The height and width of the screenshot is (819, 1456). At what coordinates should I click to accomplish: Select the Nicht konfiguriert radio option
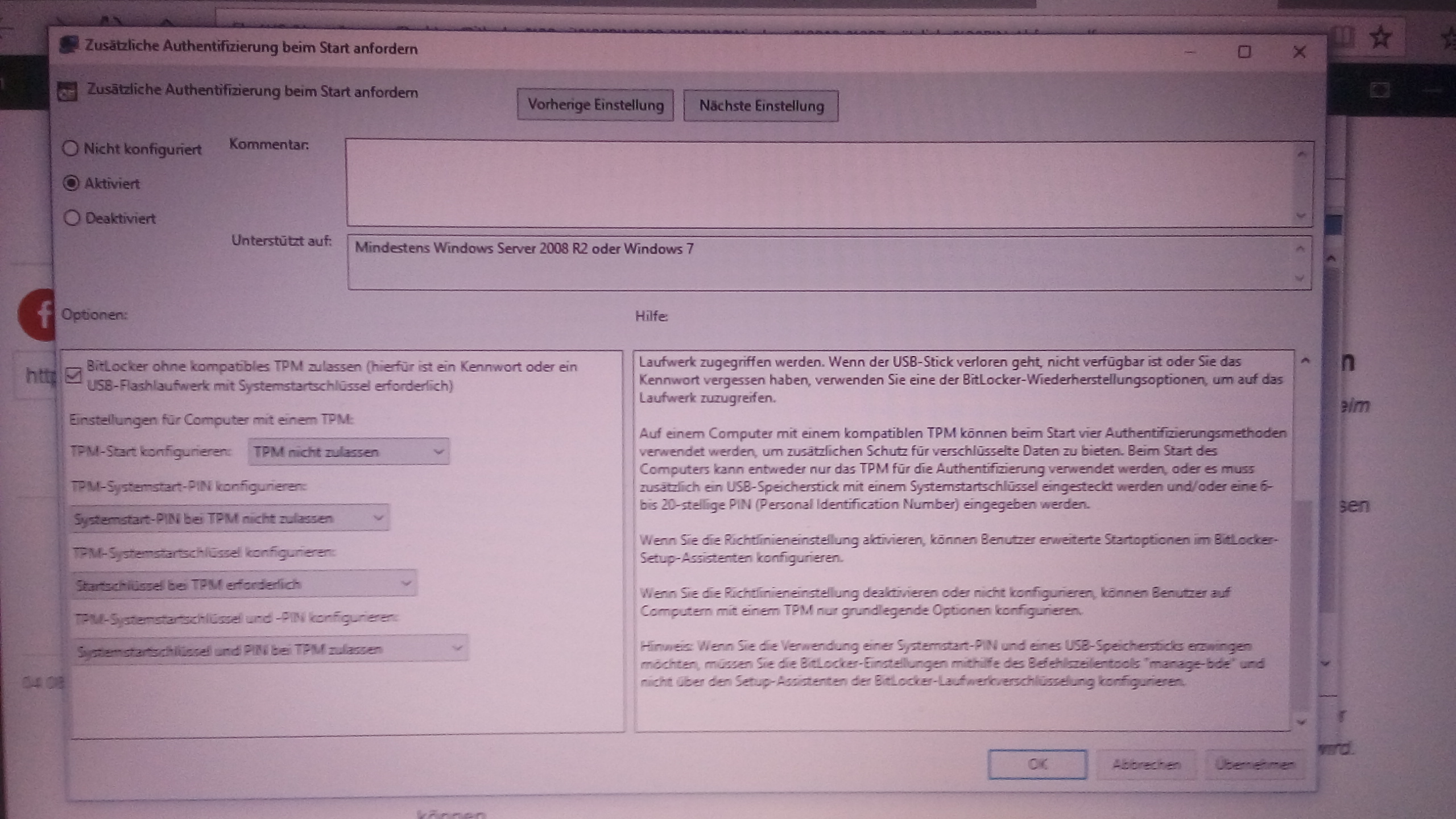point(71,148)
